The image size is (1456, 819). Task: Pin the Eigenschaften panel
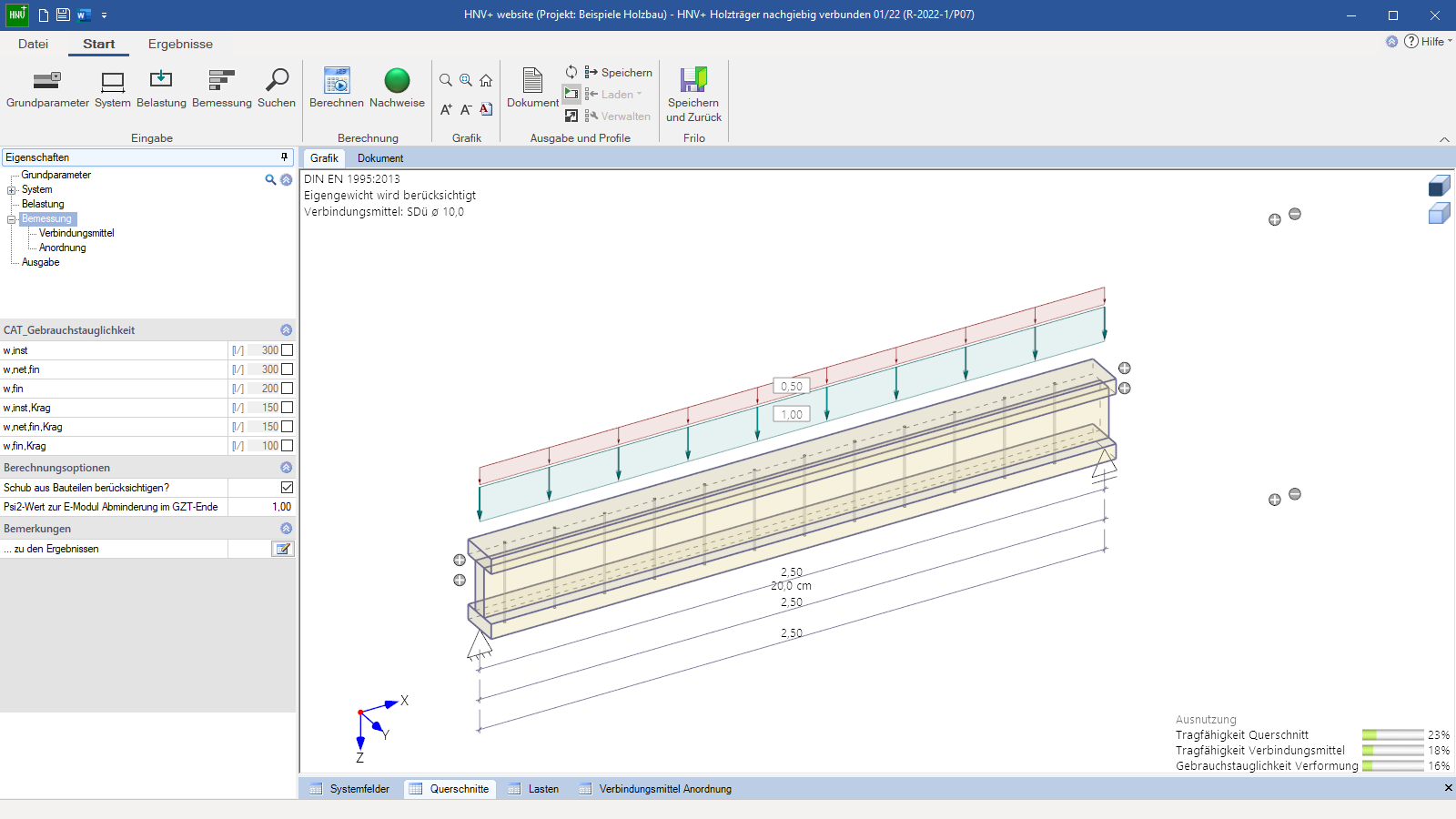click(x=284, y=157)
